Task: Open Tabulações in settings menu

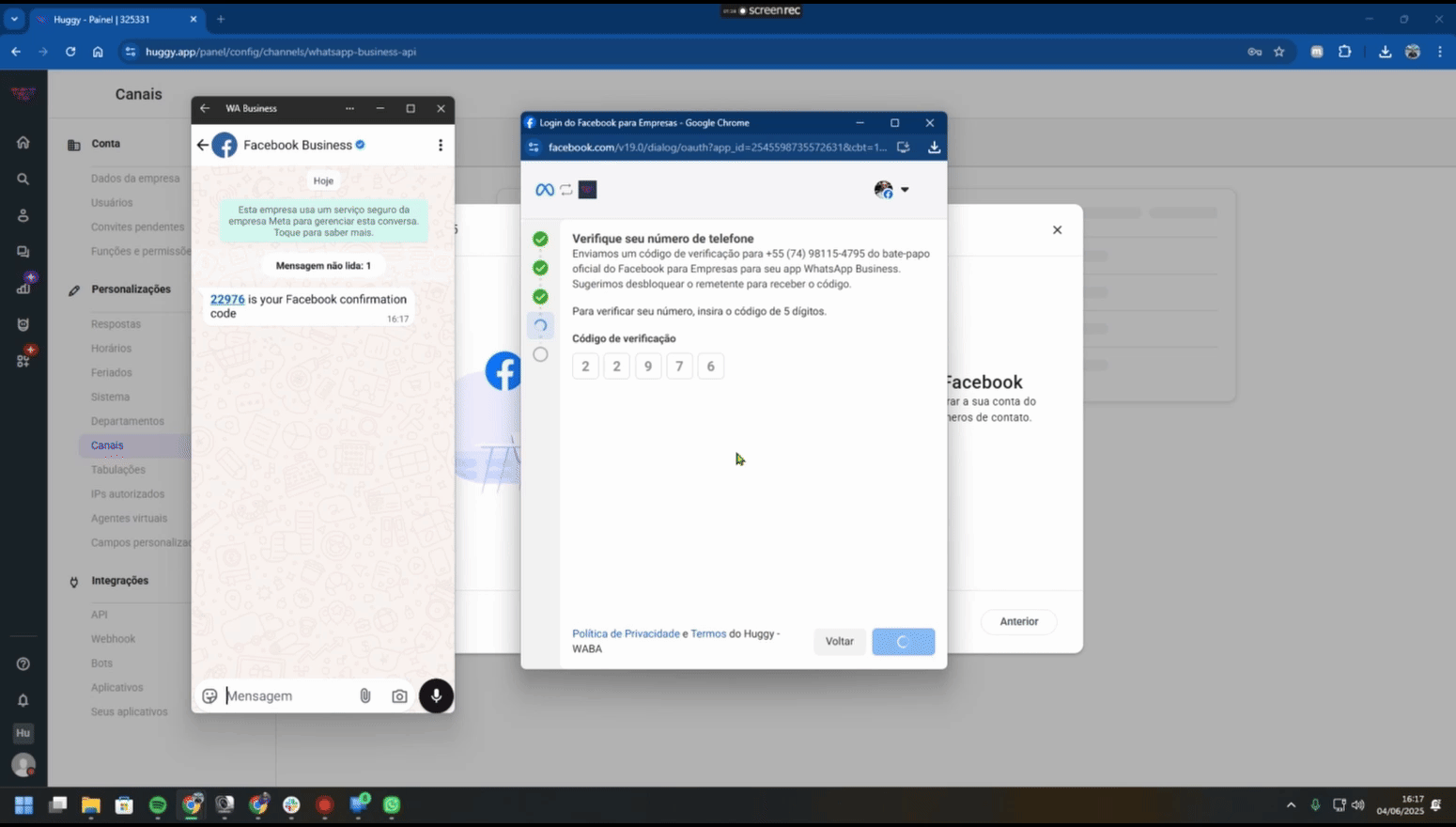Action: pos(118,470)
